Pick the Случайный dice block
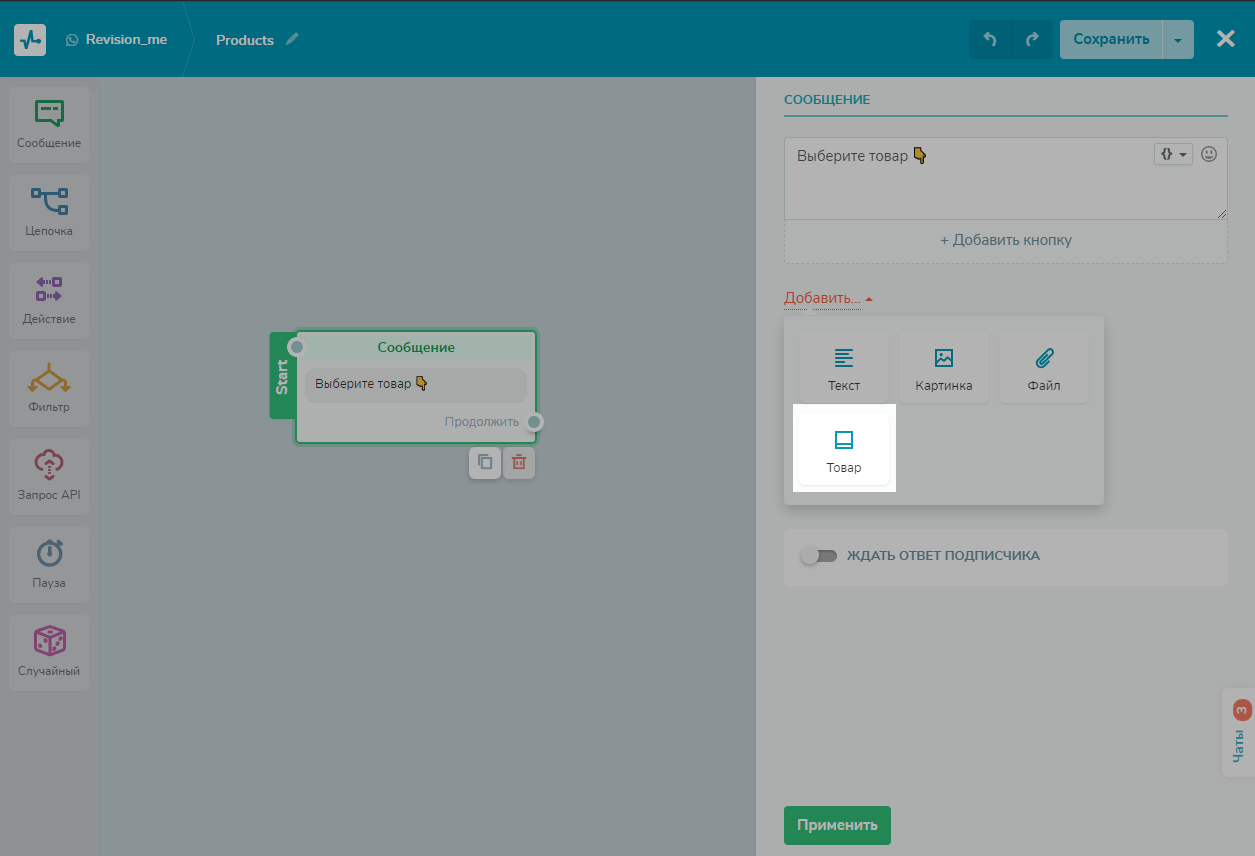The height and width of the screenshot is (856, 1255). [x=49, y=652]
